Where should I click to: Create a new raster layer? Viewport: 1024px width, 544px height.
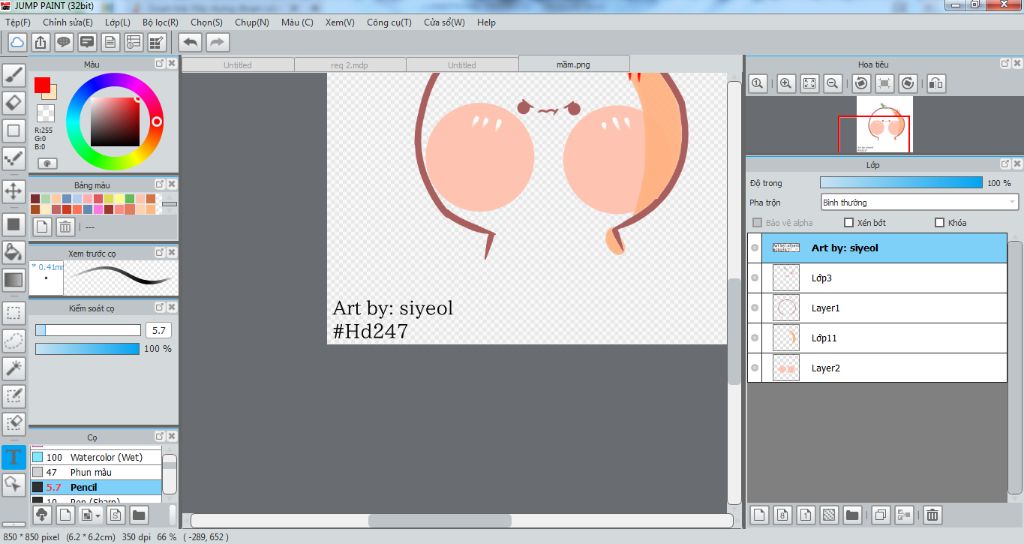click(x=759, y=515)
